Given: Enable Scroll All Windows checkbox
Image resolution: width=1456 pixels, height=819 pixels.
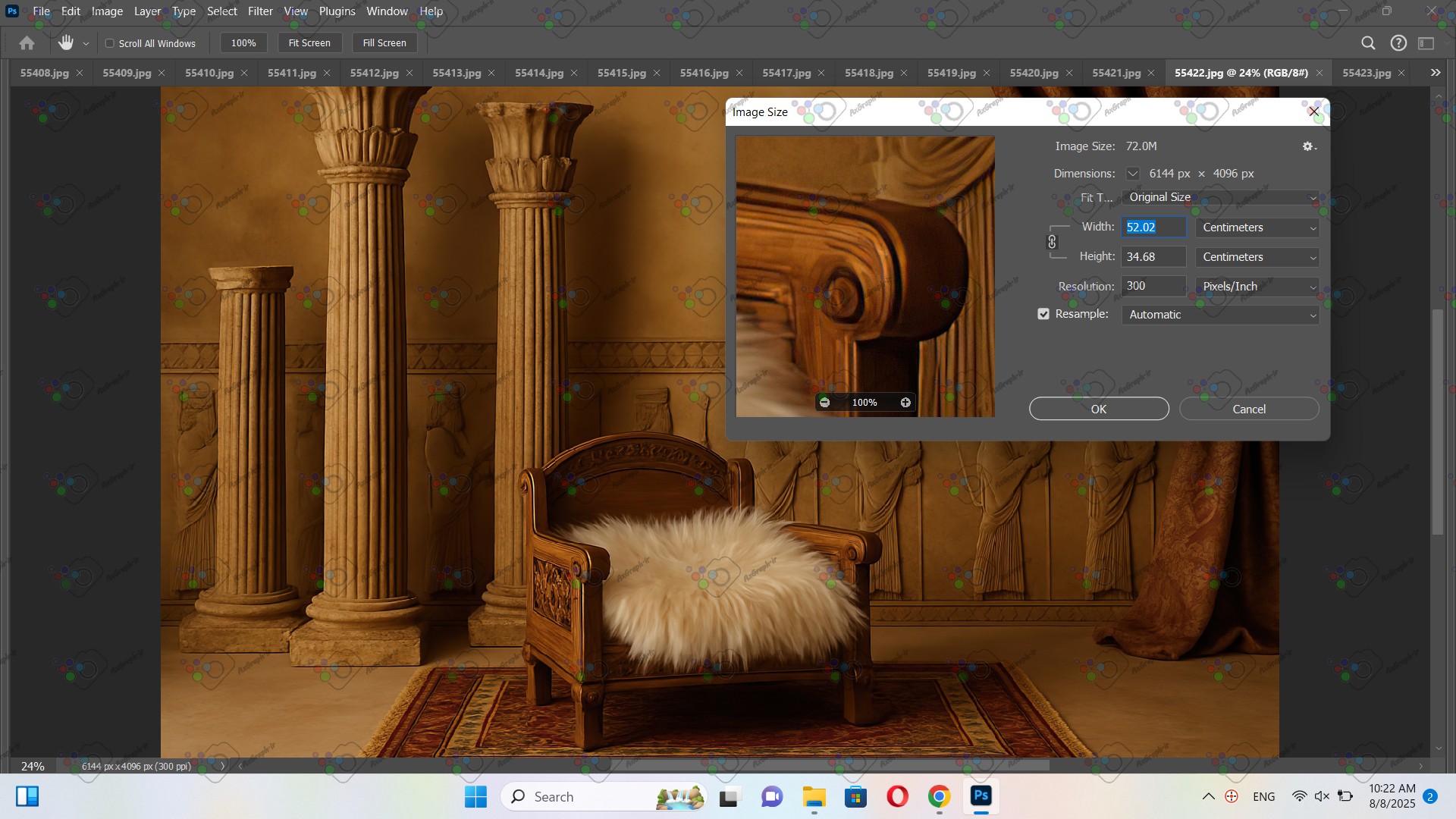Looking at the screenshot, I should (110, 43).
